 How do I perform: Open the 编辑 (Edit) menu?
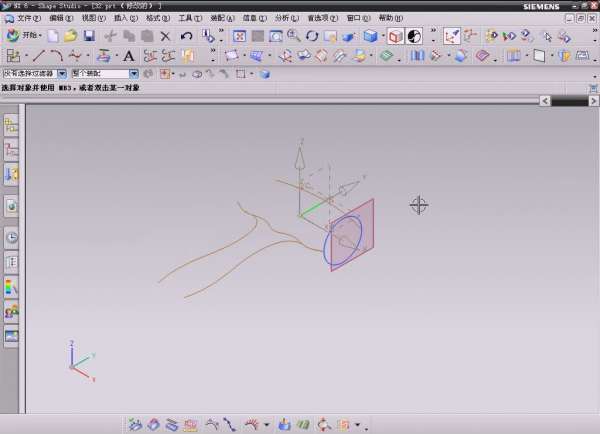pyautogui.click(x=61, y=18)
